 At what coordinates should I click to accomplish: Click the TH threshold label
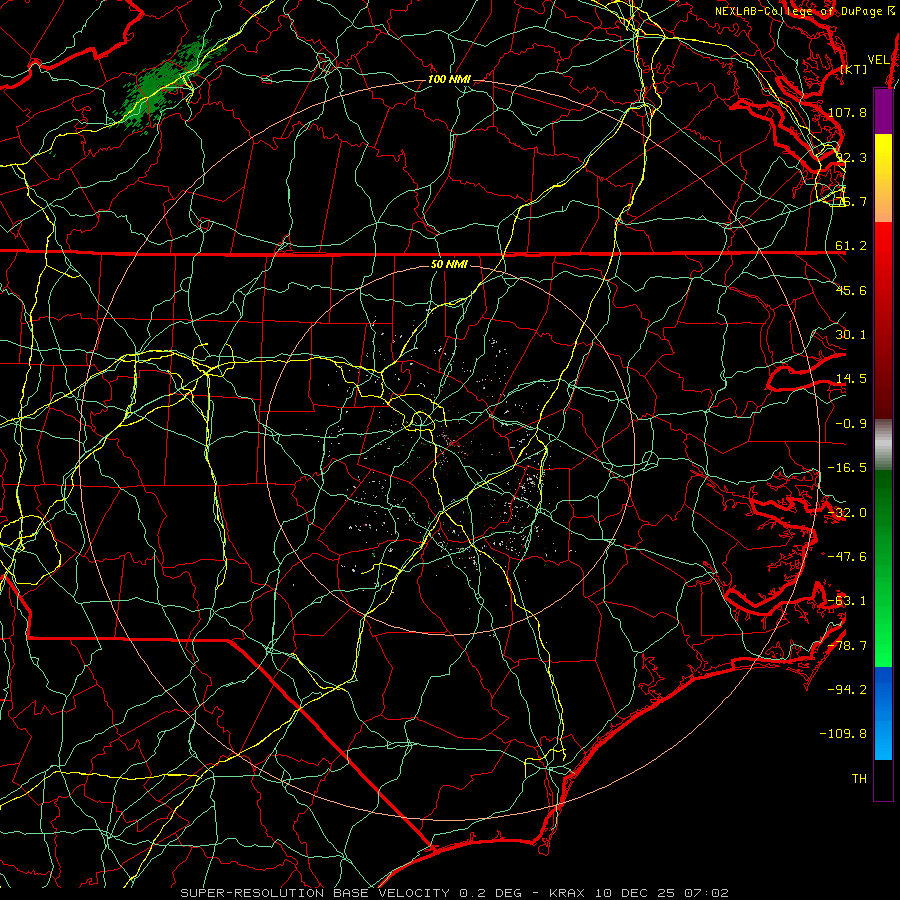[x=859, y=778]
